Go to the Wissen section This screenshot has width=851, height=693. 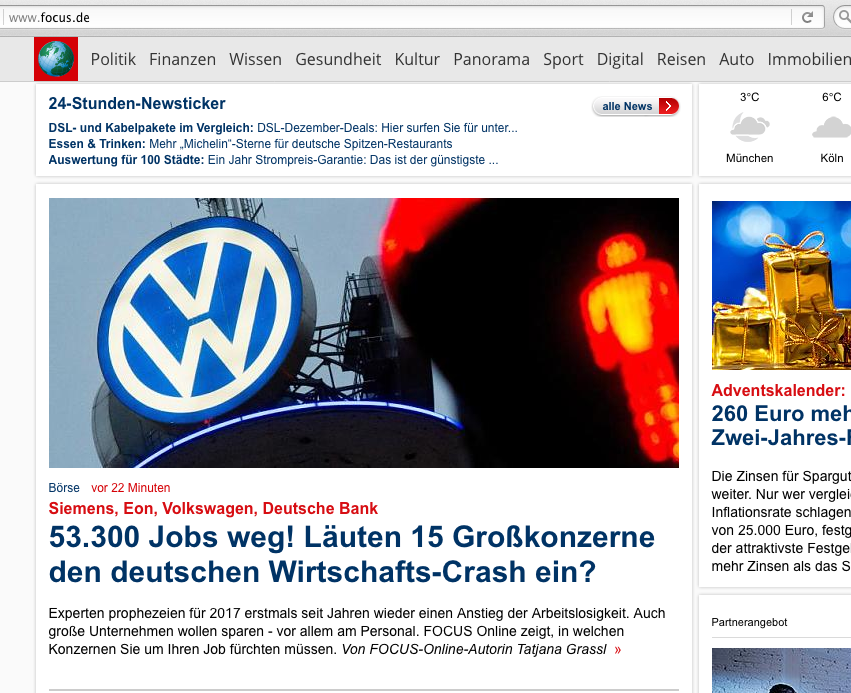click(255, 59)
